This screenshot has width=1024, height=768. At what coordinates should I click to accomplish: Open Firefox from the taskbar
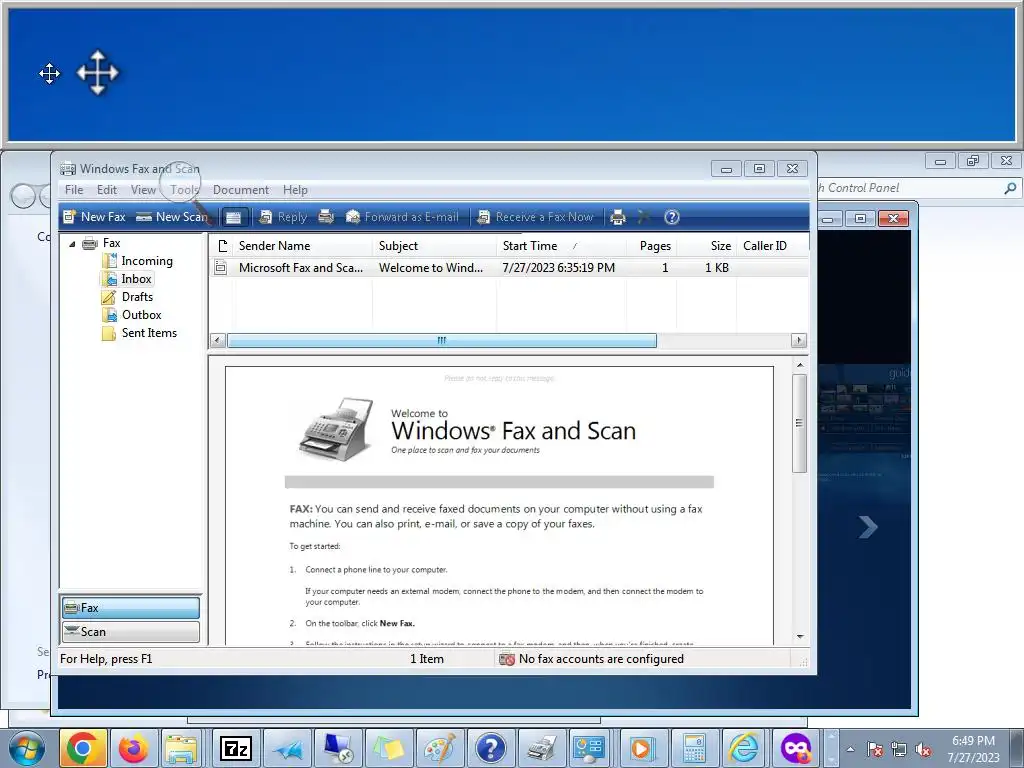click(x=134, y=748)
